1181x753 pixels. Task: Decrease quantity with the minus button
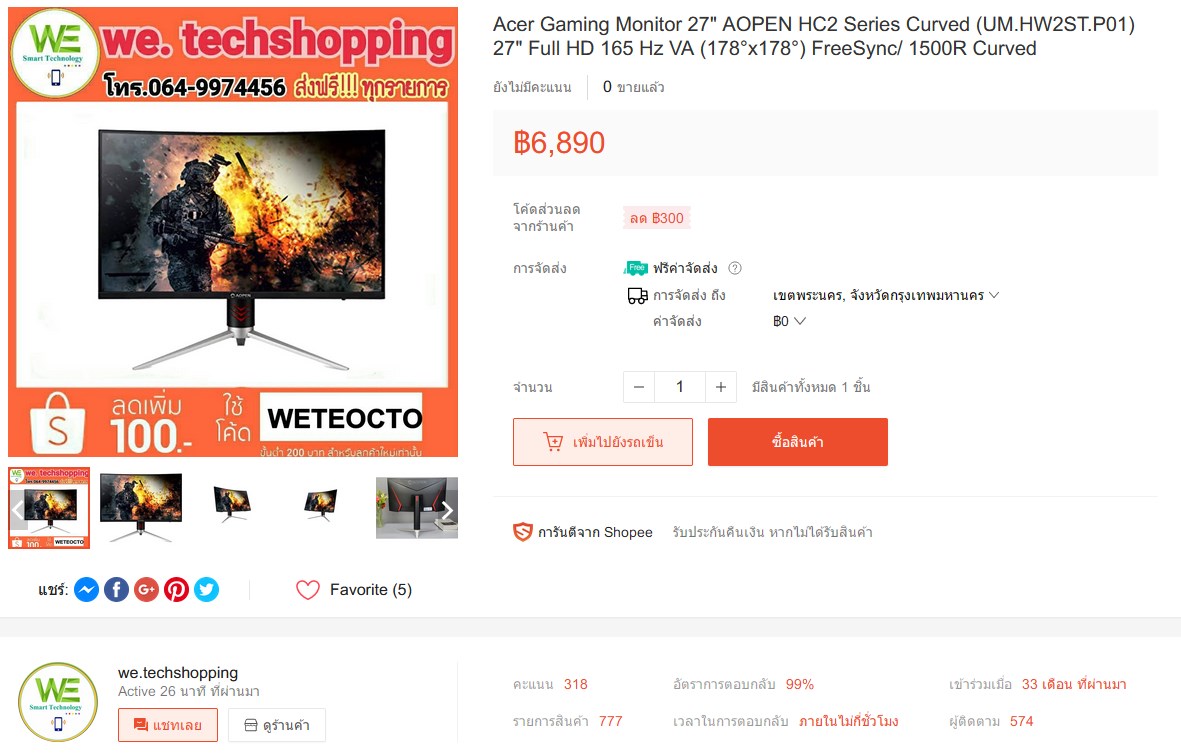coord(639,387)
